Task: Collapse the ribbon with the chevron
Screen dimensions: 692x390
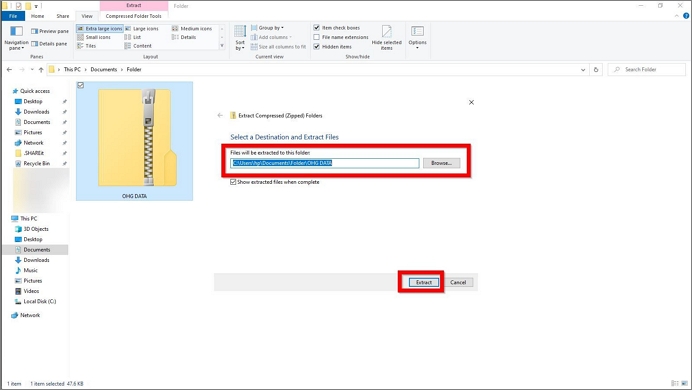Action: coord(677,15)
